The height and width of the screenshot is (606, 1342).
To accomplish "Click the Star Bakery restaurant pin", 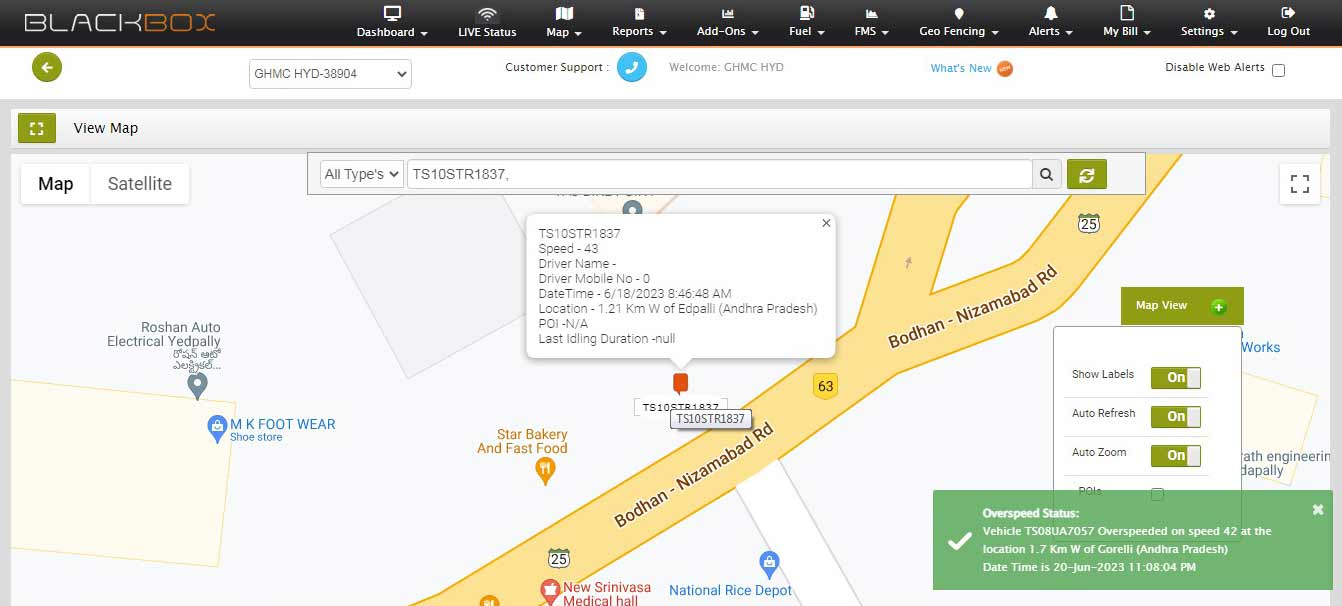I will click(546, 472).
